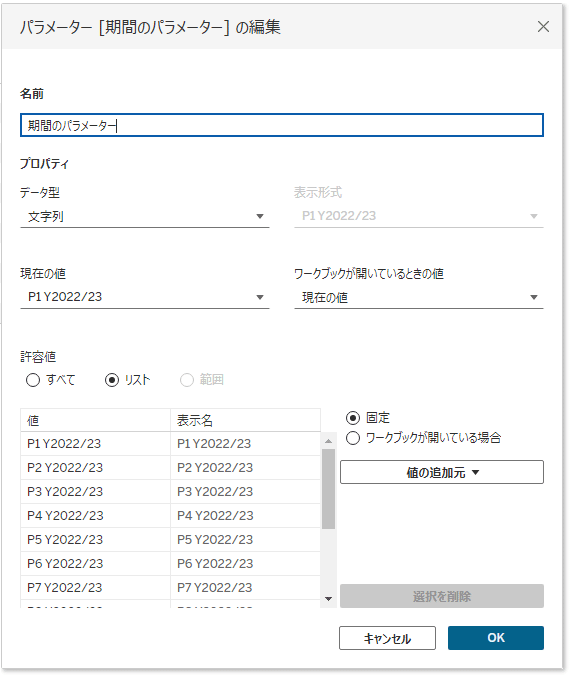The height and width of the screenshot is (675, 571).
Task: Click P5 Y2022/23 in the 表示名 column
Action: point(245,540)
